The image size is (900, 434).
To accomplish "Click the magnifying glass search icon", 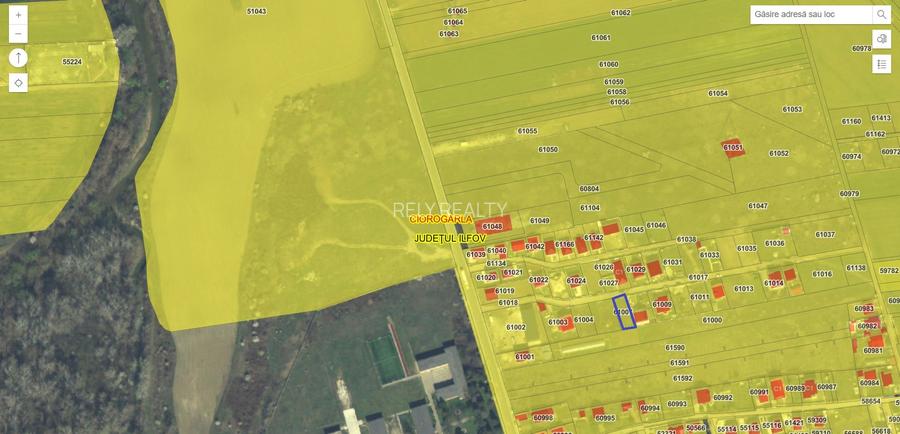I will [x=882, y=14].
